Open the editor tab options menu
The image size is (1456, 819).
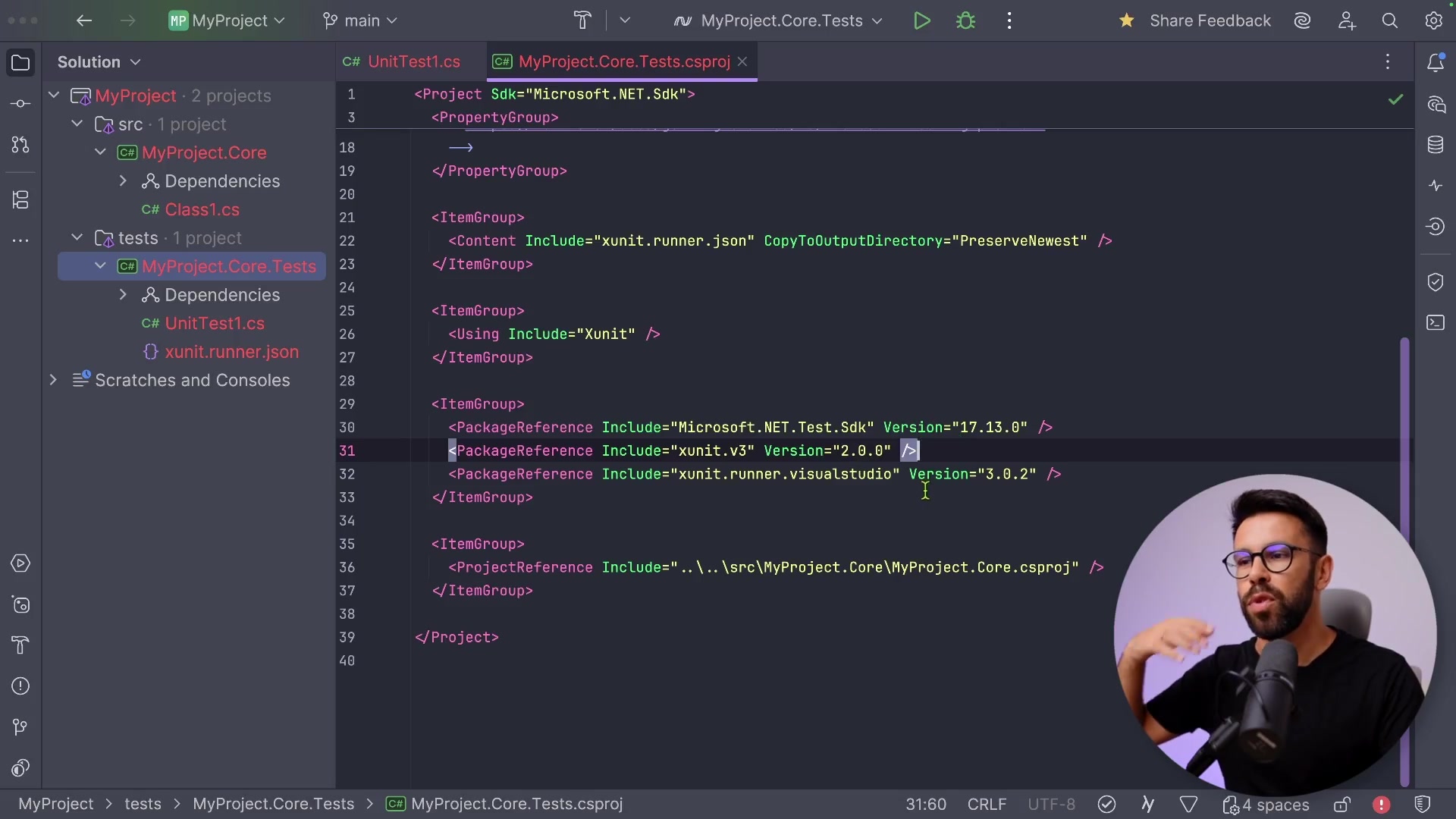(1388, 62)
